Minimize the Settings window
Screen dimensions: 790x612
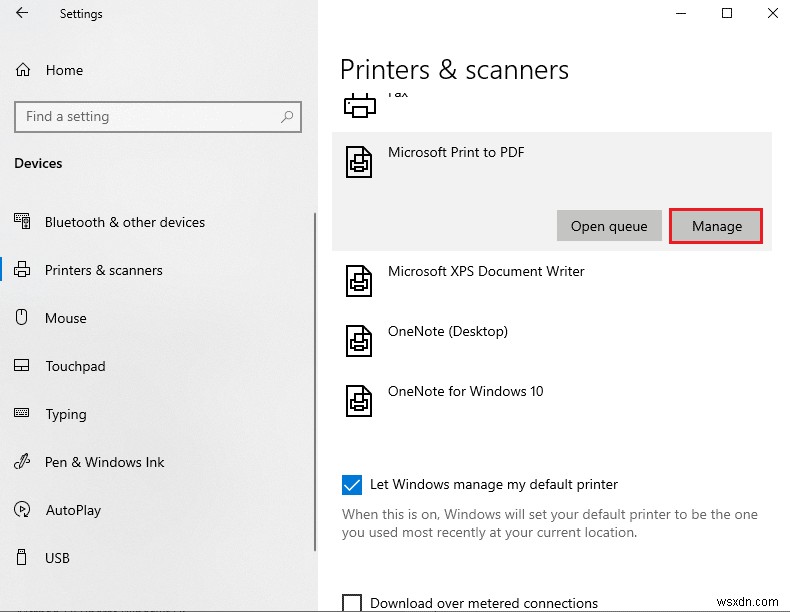[681, 14]
